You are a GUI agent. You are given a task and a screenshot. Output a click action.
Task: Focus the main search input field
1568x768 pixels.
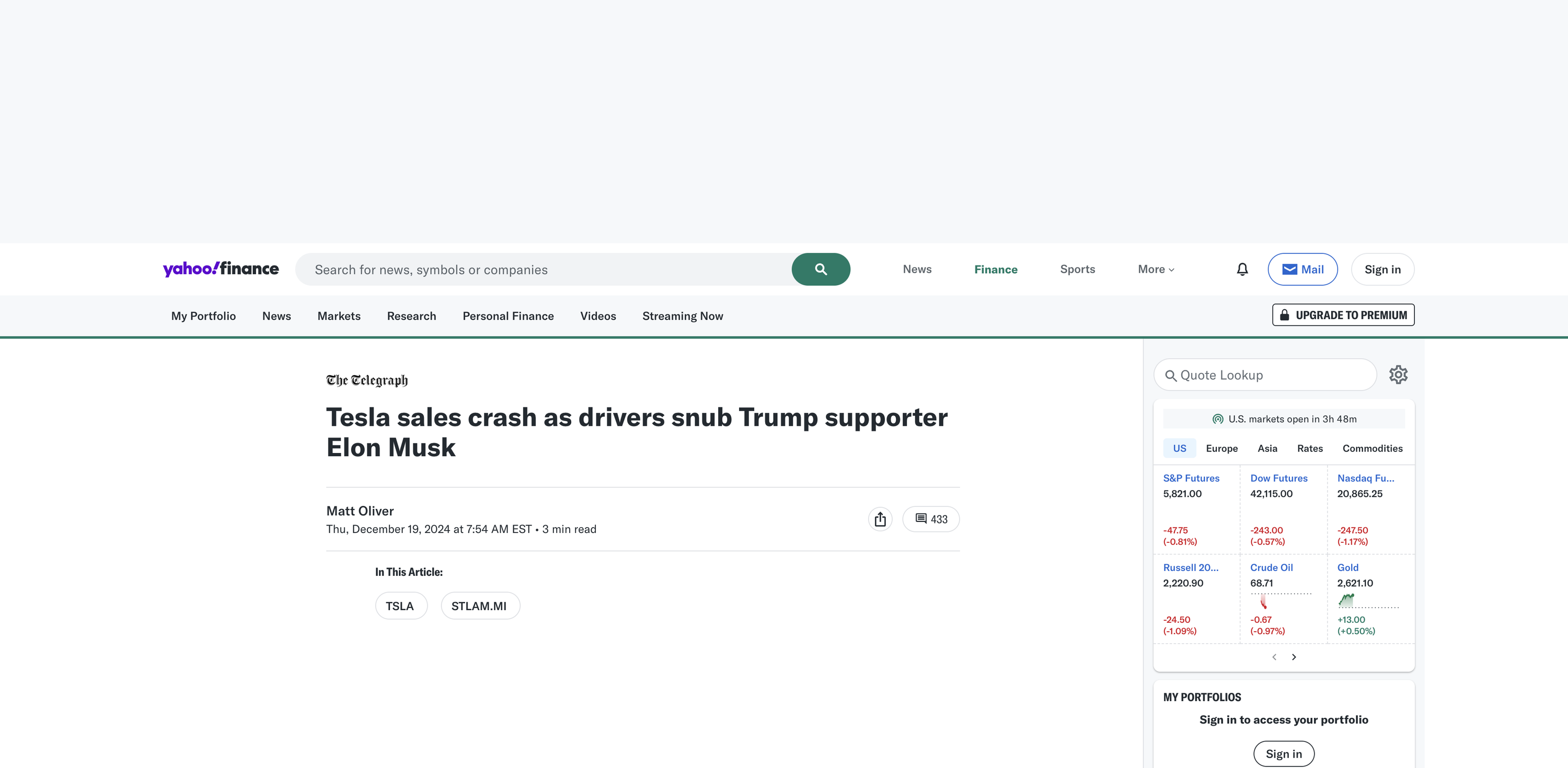(x=543, y=269)
